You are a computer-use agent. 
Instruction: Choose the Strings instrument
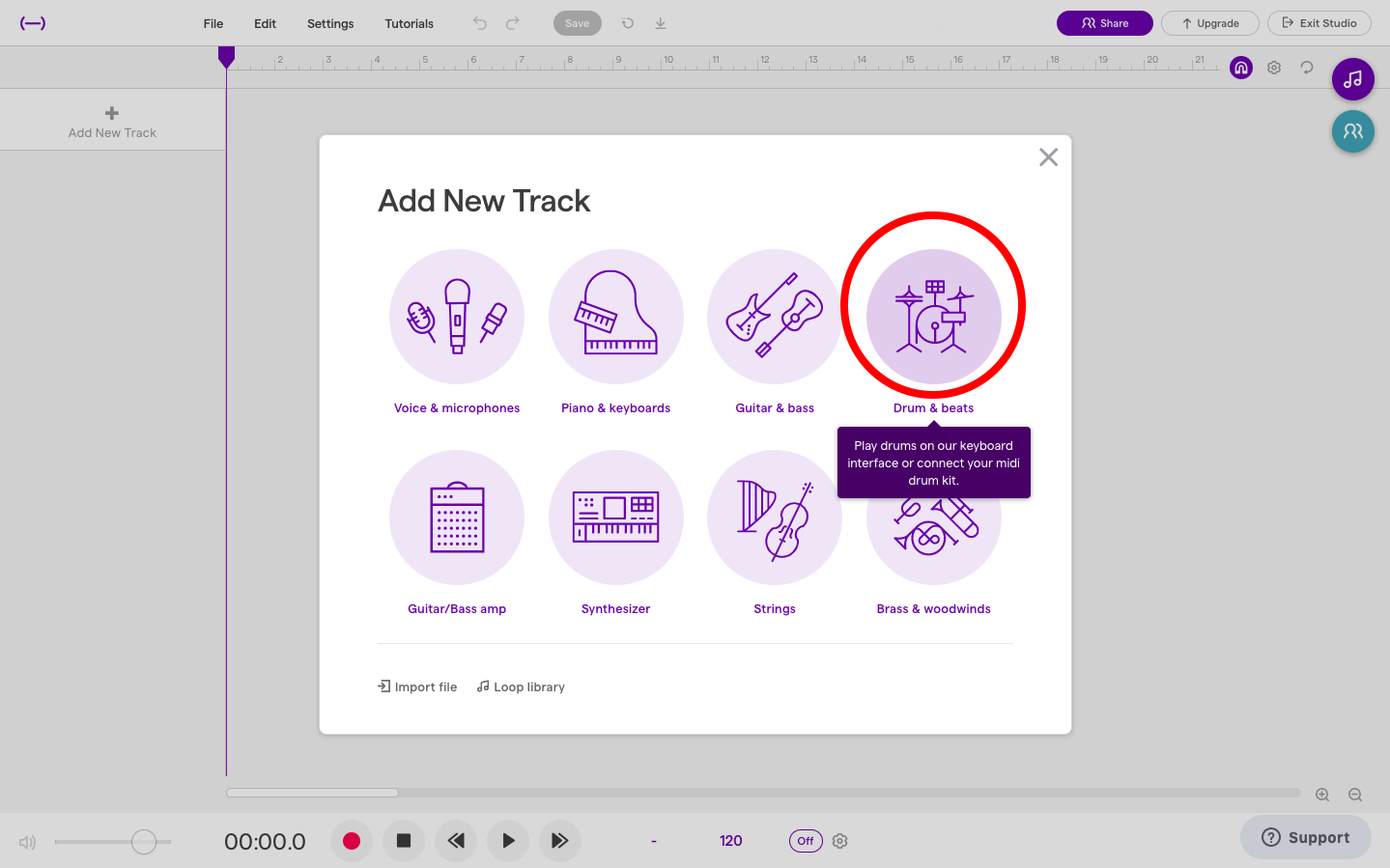point(774,518)
